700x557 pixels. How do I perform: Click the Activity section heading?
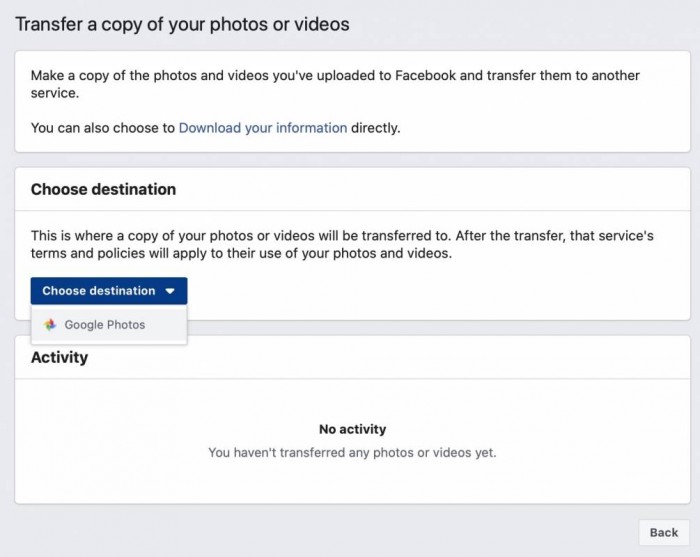point(59,357)
